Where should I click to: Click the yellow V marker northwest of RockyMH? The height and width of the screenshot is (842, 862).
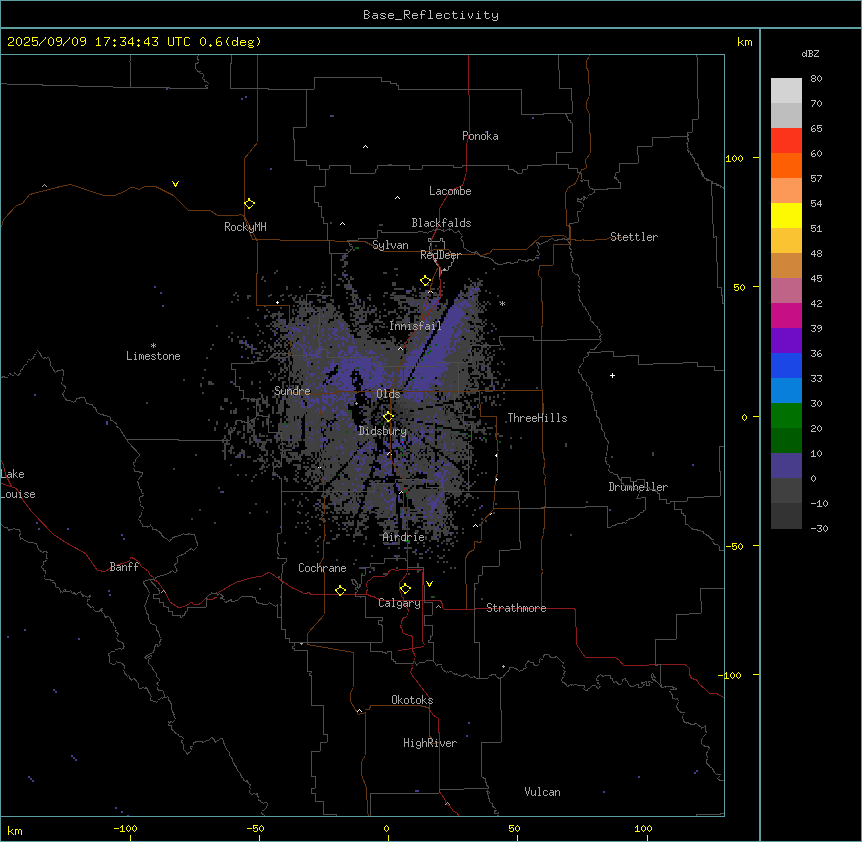click(175, 184)
